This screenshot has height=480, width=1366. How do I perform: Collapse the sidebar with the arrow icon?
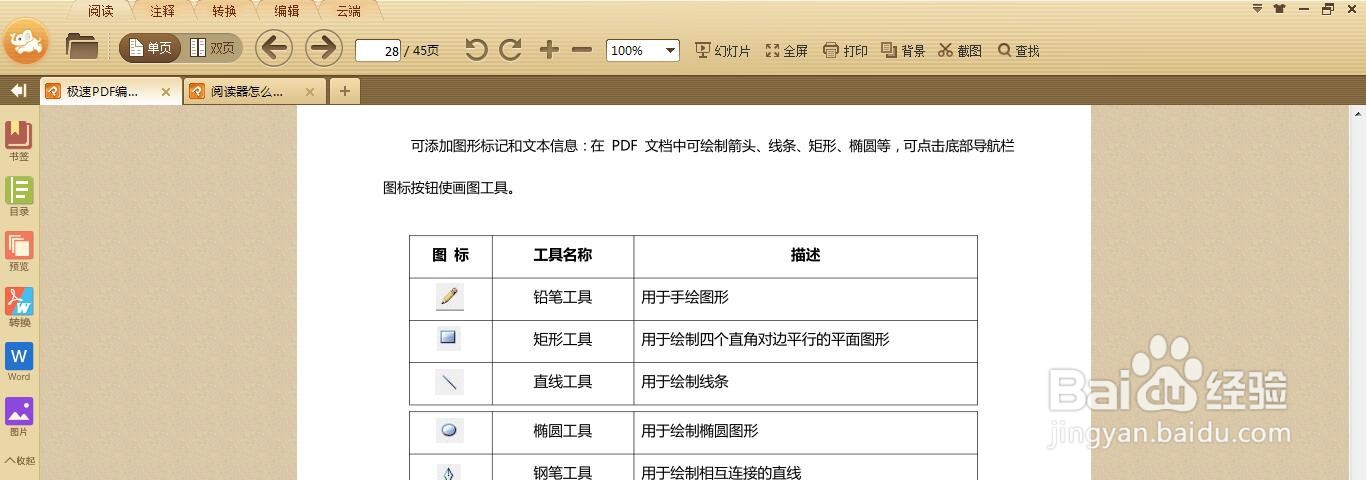tap(18, 91)
